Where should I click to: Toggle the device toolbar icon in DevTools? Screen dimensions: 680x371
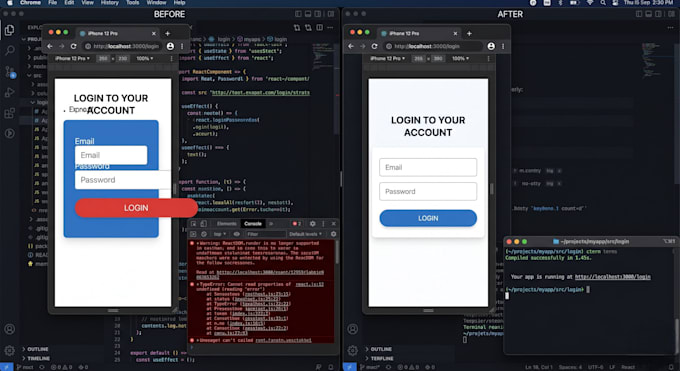click(x=203, y=224)
